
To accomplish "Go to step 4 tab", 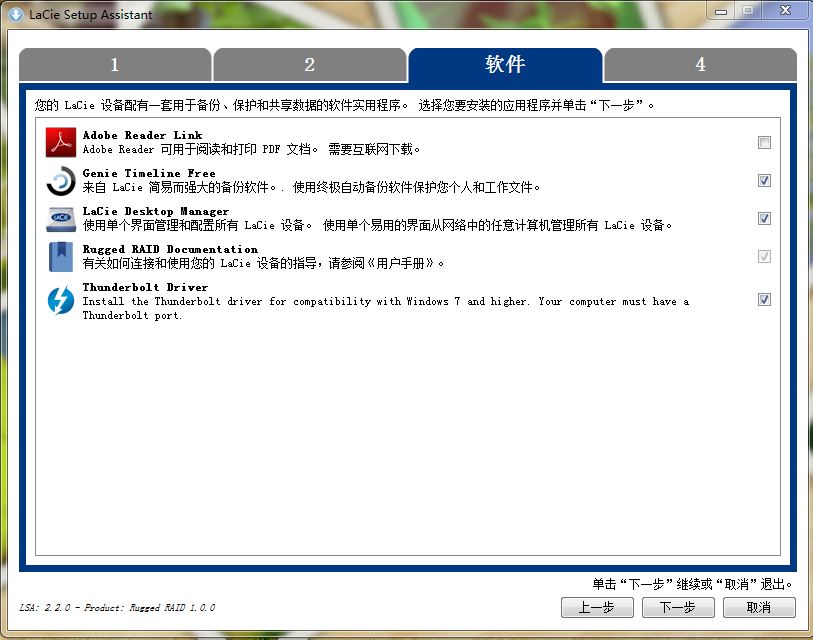I will click(700, 65).
